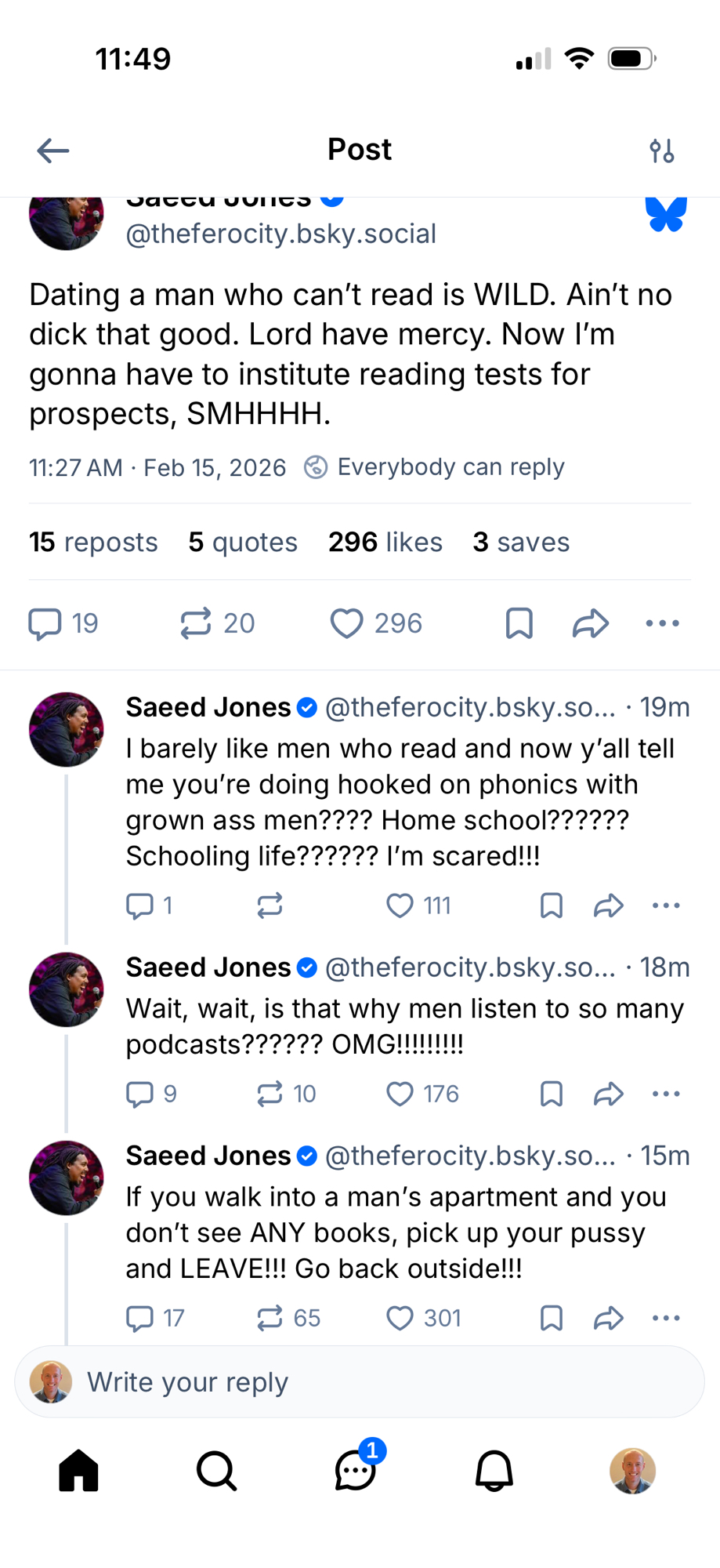720x1568 pixels.
Task: Open the Search tab
Action: [x=217, y=1470]
